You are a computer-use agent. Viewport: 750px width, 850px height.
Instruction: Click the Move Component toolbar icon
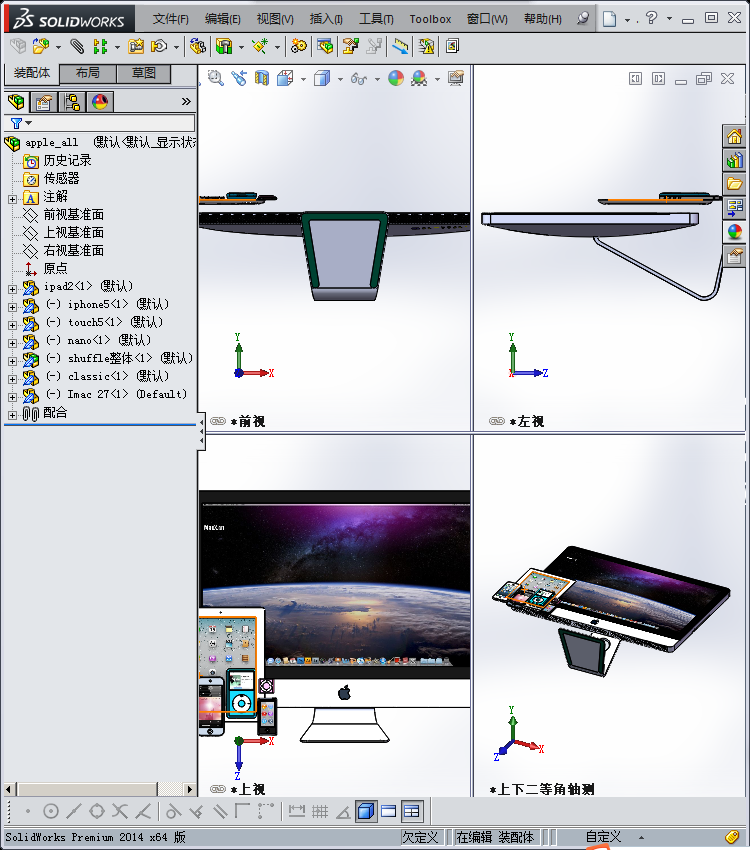click(159, 47)
